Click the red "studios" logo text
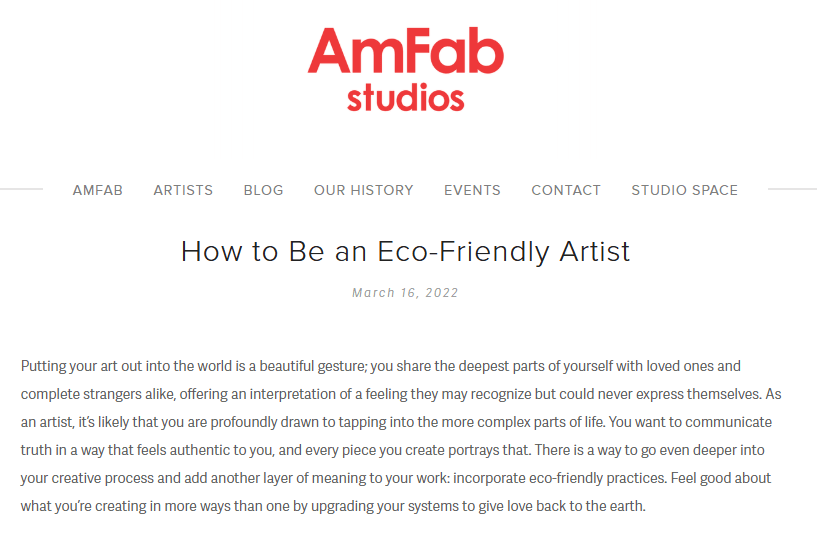817x540 pixels. [x=405, y=98]
